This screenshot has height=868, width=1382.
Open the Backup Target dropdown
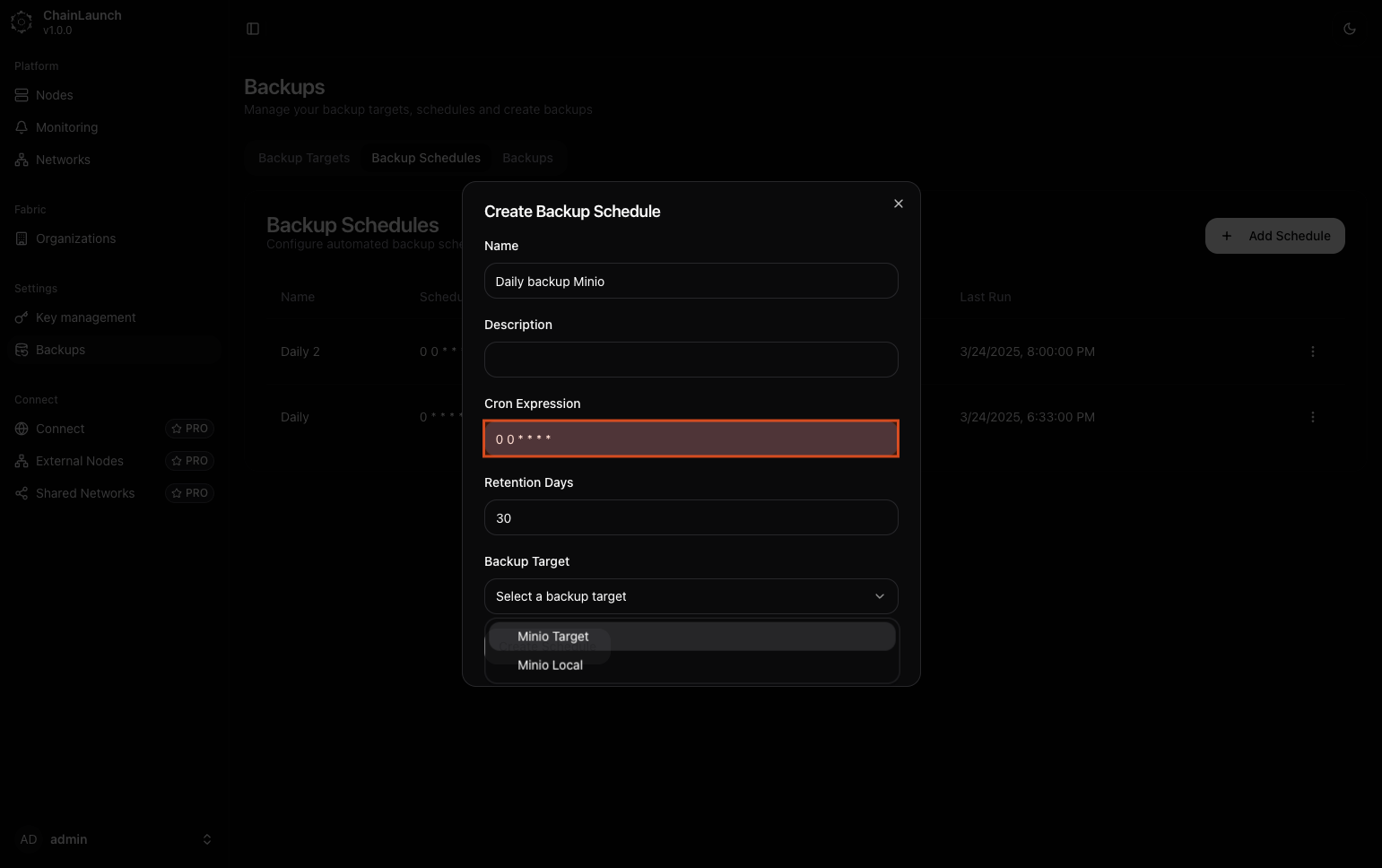[691, 596]
